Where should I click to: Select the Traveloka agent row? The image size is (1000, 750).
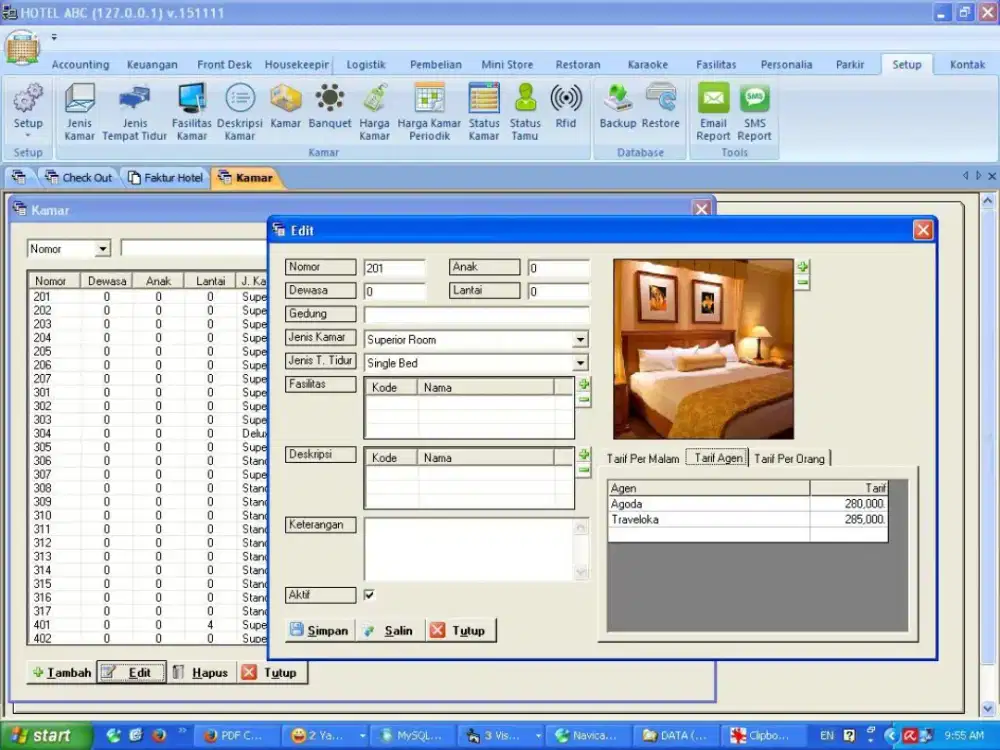pyautogui.click(x=747, y=519)
